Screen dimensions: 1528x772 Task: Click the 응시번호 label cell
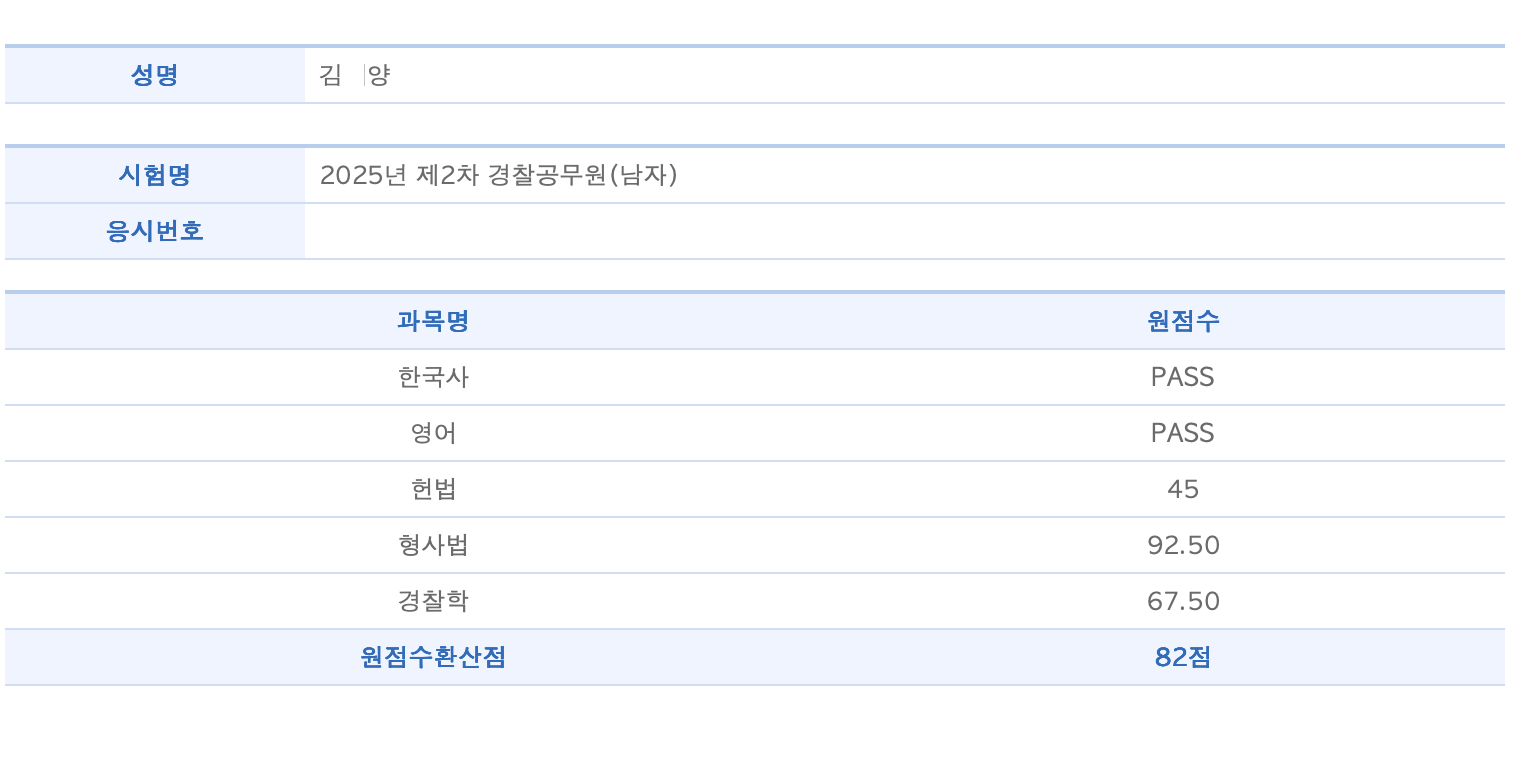pos(155,231)
